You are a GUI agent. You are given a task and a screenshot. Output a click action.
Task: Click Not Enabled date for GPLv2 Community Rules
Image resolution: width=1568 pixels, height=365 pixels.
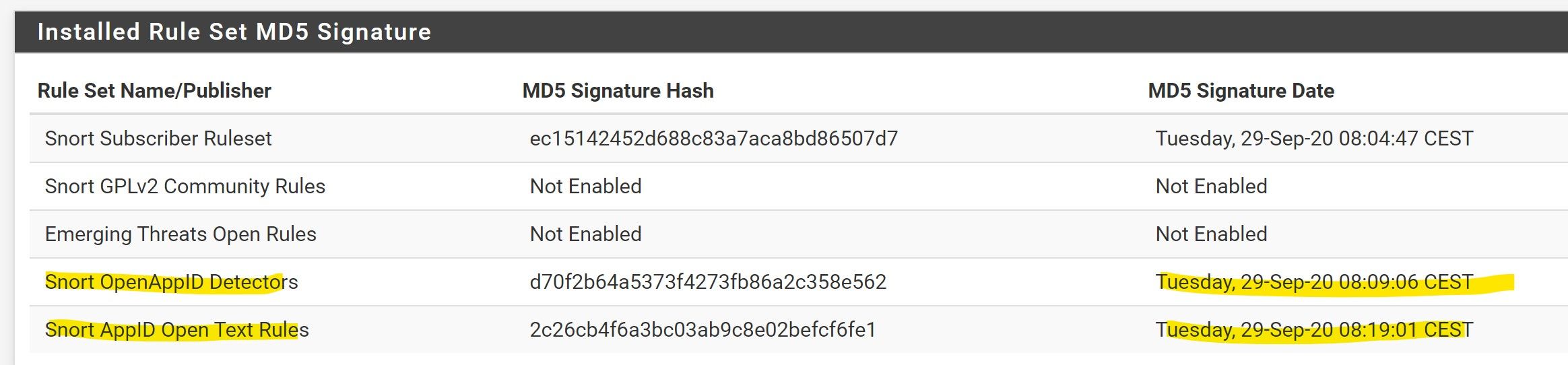pos(1211,186)
